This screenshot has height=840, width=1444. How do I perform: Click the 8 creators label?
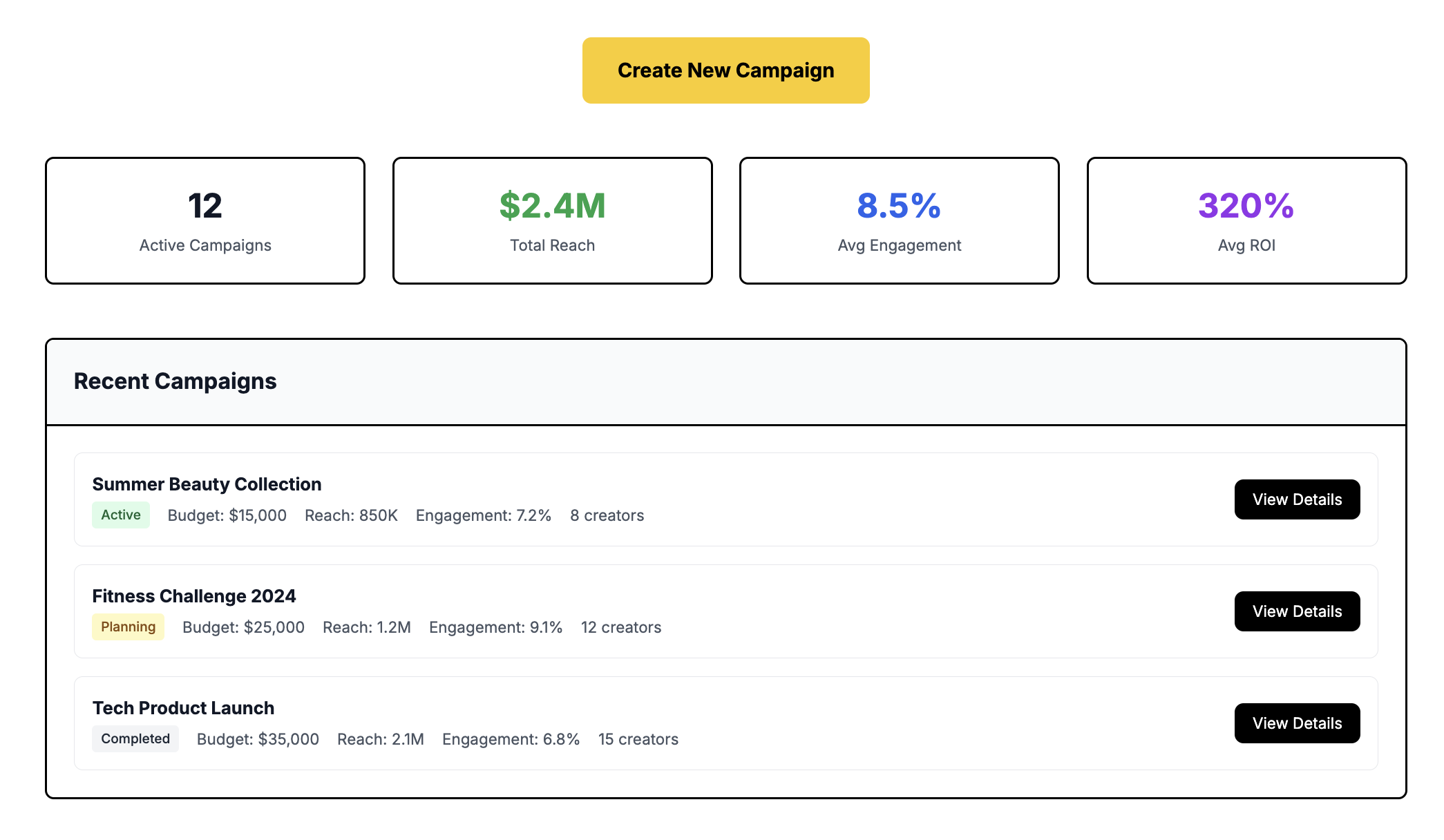point(607,516)
